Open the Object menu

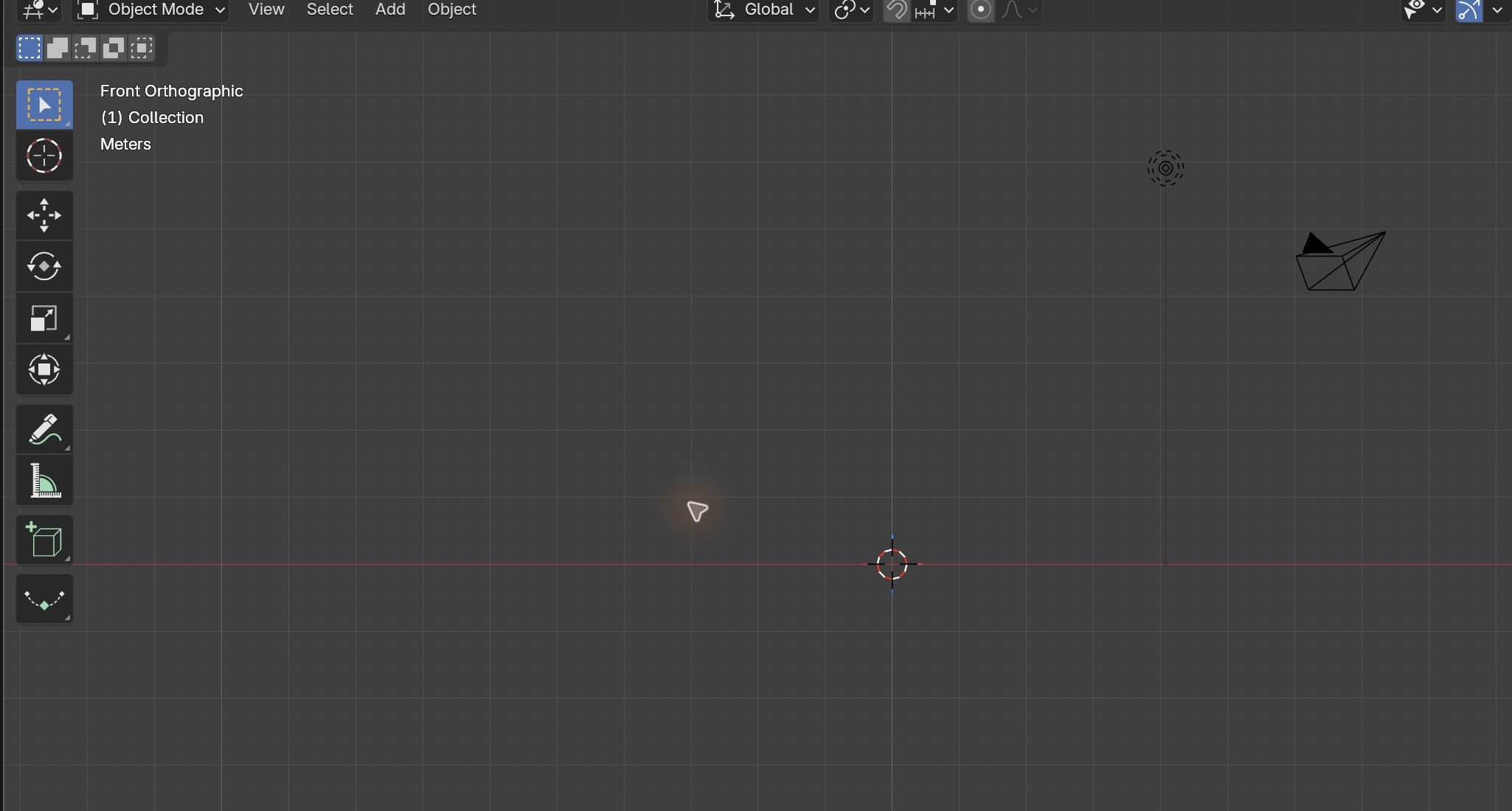[452, 10]
